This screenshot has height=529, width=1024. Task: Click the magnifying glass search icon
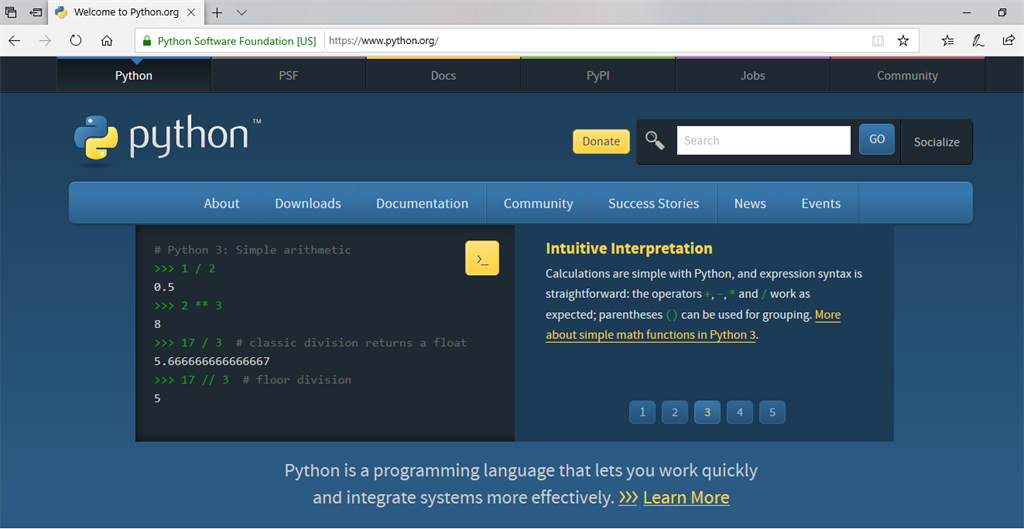655,140
